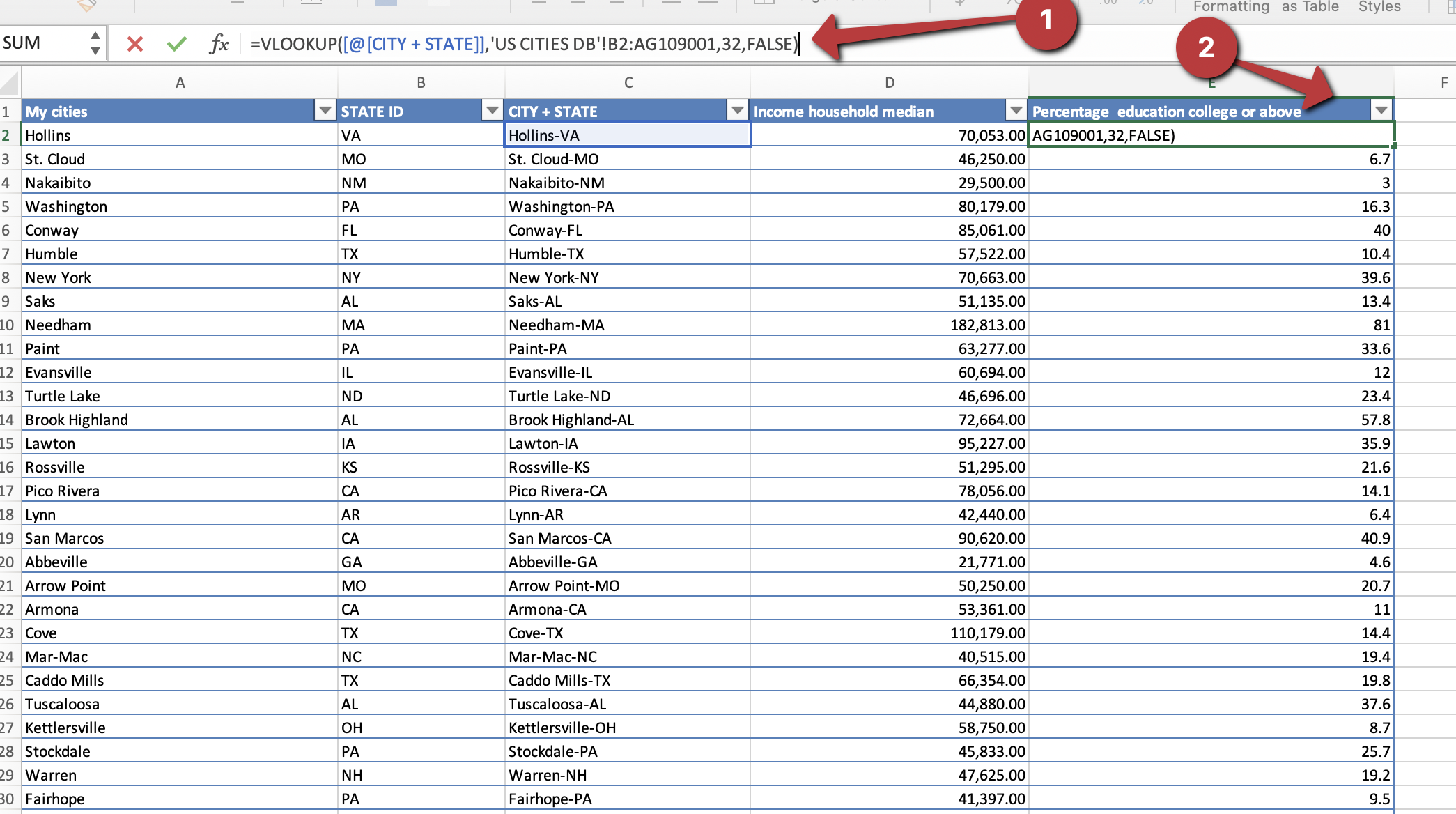This screenshot has height=814, width=1456.
Task: Select column header D
Action: tap(889, 82)
